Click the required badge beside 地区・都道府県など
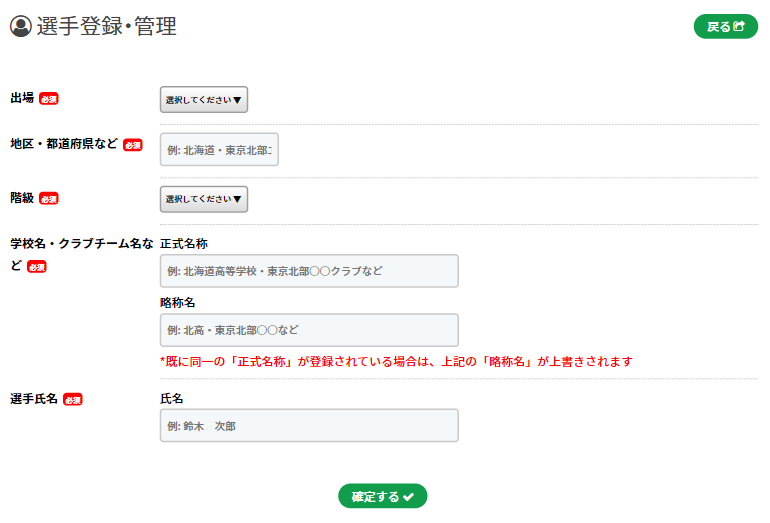The width and height of the screenshot is (770, 523). (x=132, y=145)
